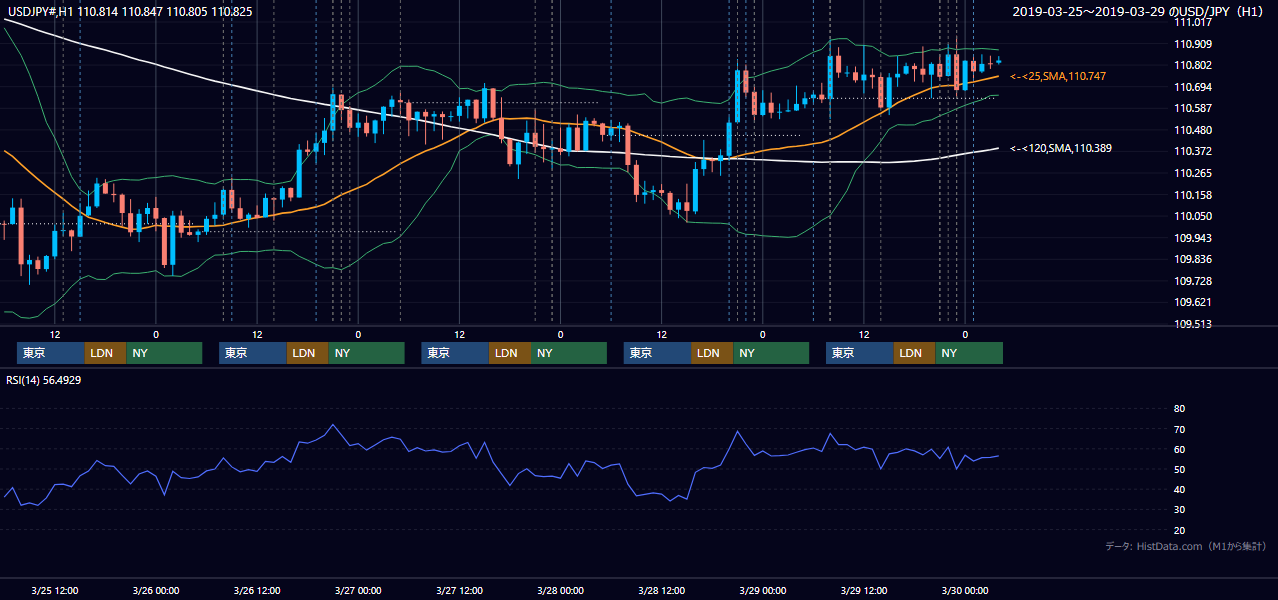The height and width of the screenshot is (600, 1278).
Task: Click the RSI scale value 40
Action: 1179,489
